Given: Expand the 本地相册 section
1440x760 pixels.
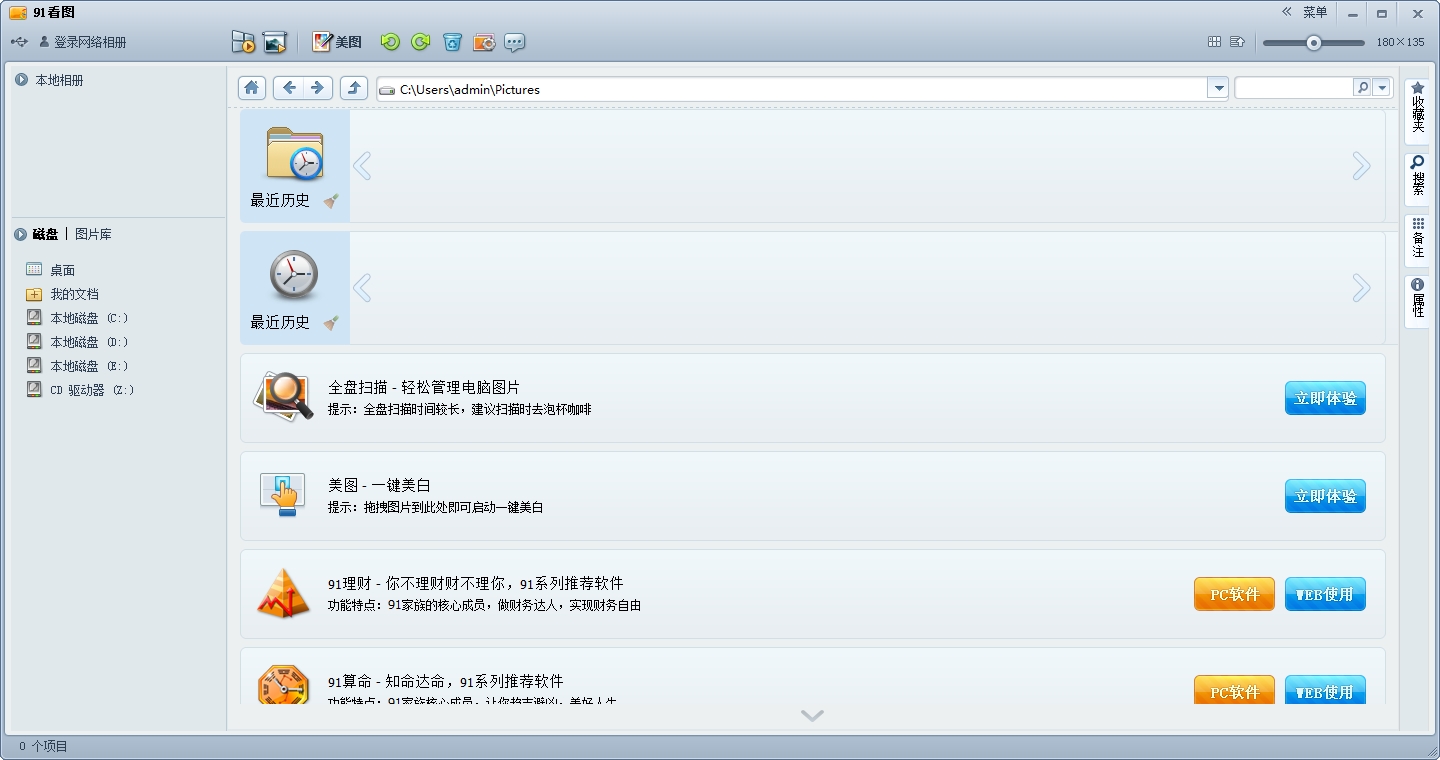Looking at the screenshot, I should click(x=21, y=80).
